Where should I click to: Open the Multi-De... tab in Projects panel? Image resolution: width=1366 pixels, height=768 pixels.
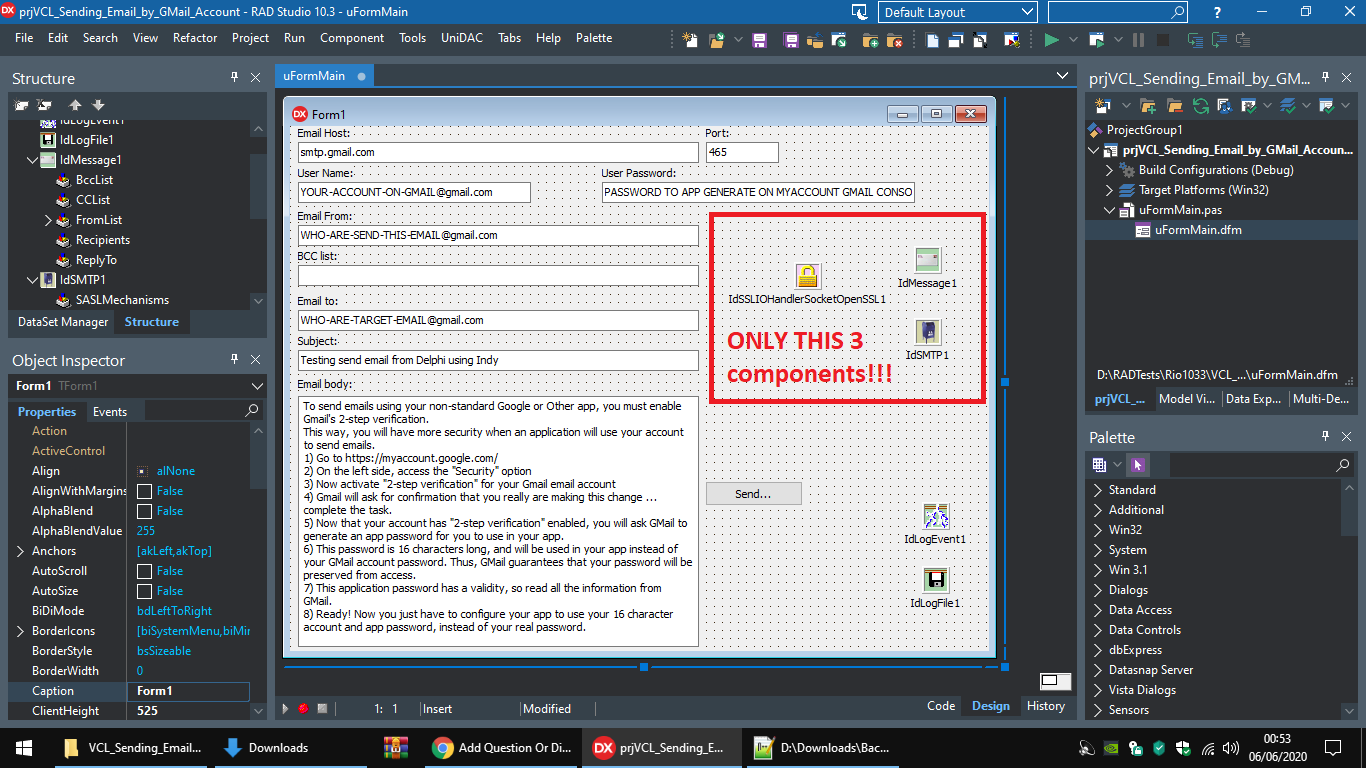(x=1321, y=399)
